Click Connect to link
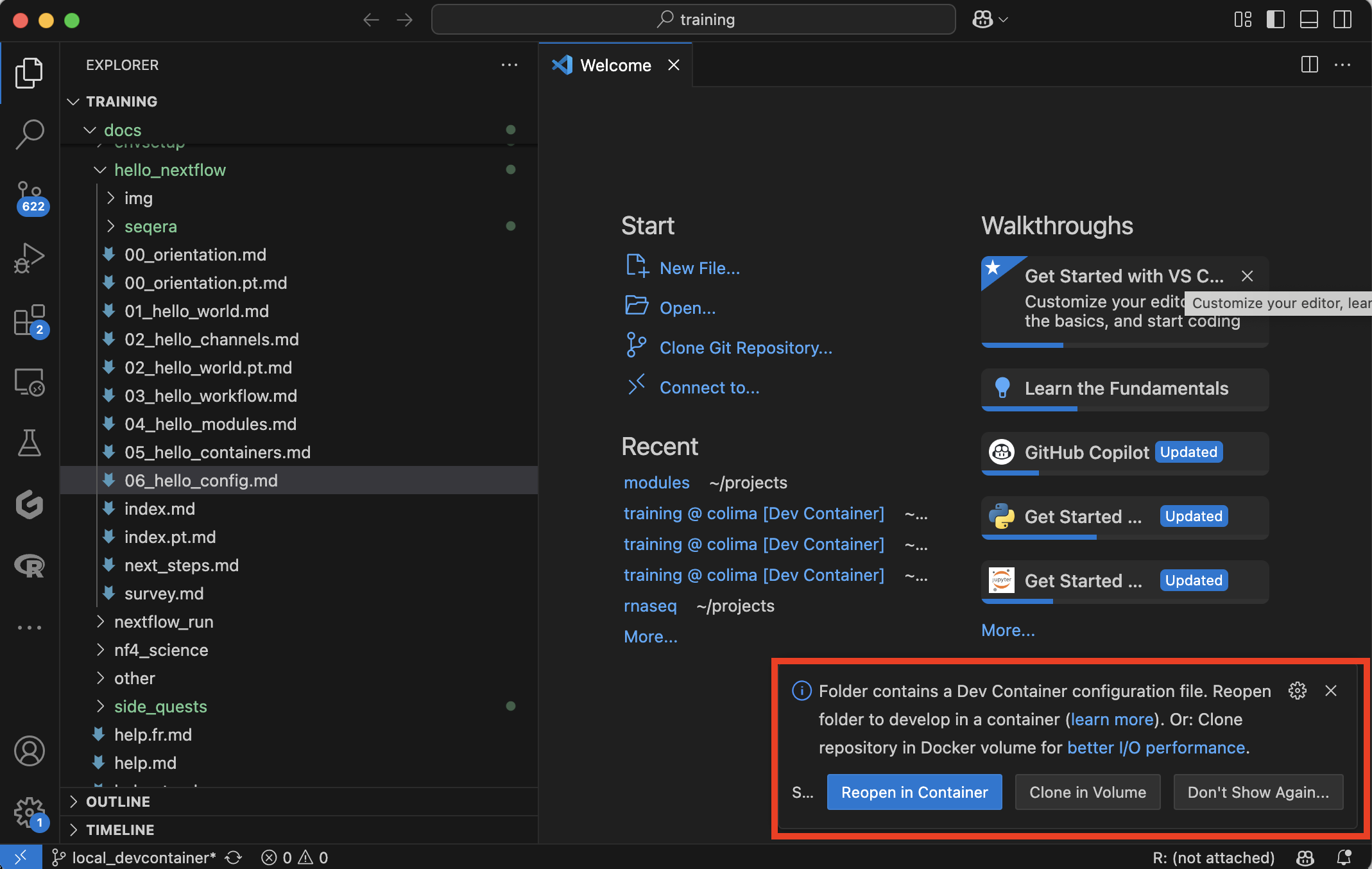This screenshot has height=869, width=1372. coord(709,388)
